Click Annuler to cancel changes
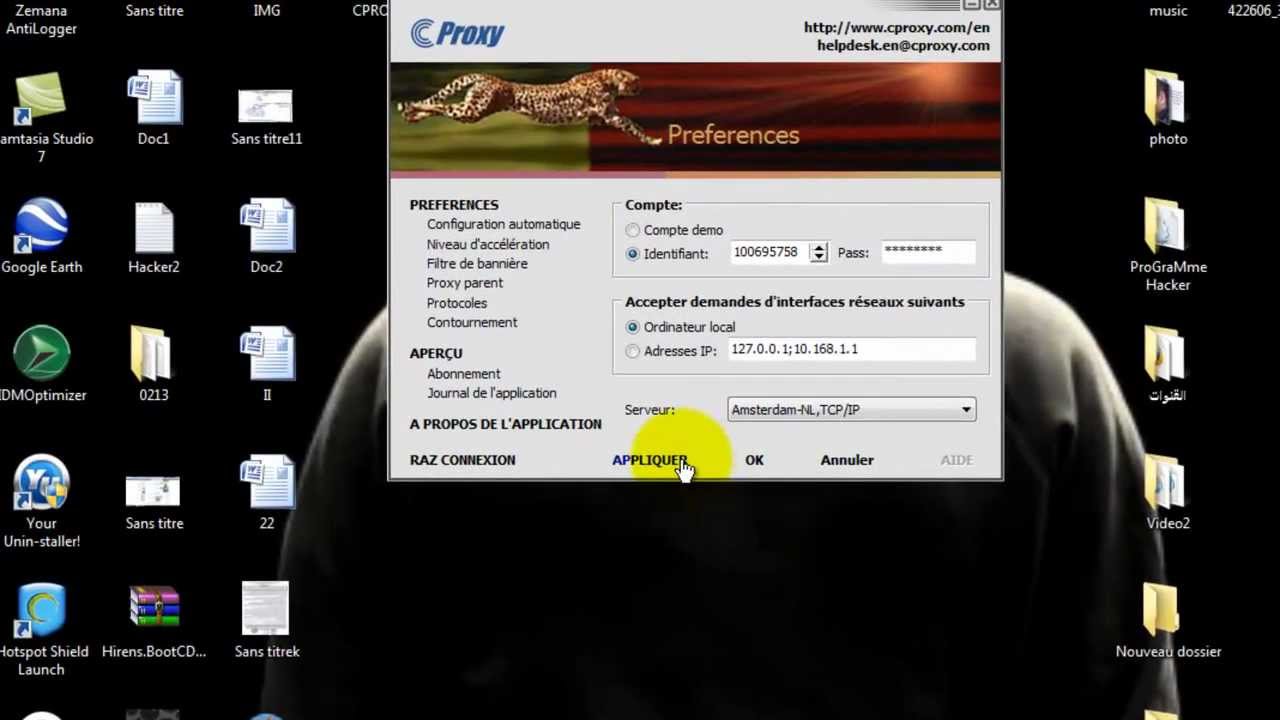The image size is (1280, 720). (x=847, y=460)
